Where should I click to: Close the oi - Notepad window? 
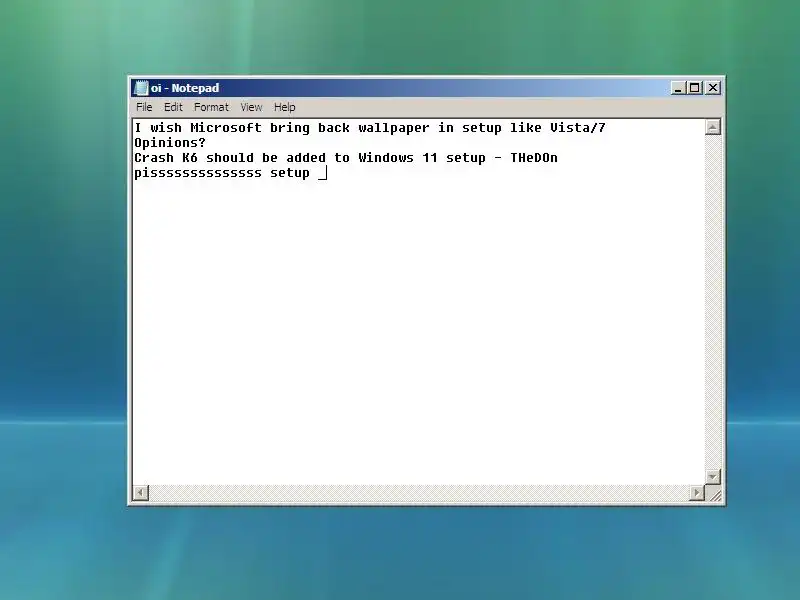[713, 88]
